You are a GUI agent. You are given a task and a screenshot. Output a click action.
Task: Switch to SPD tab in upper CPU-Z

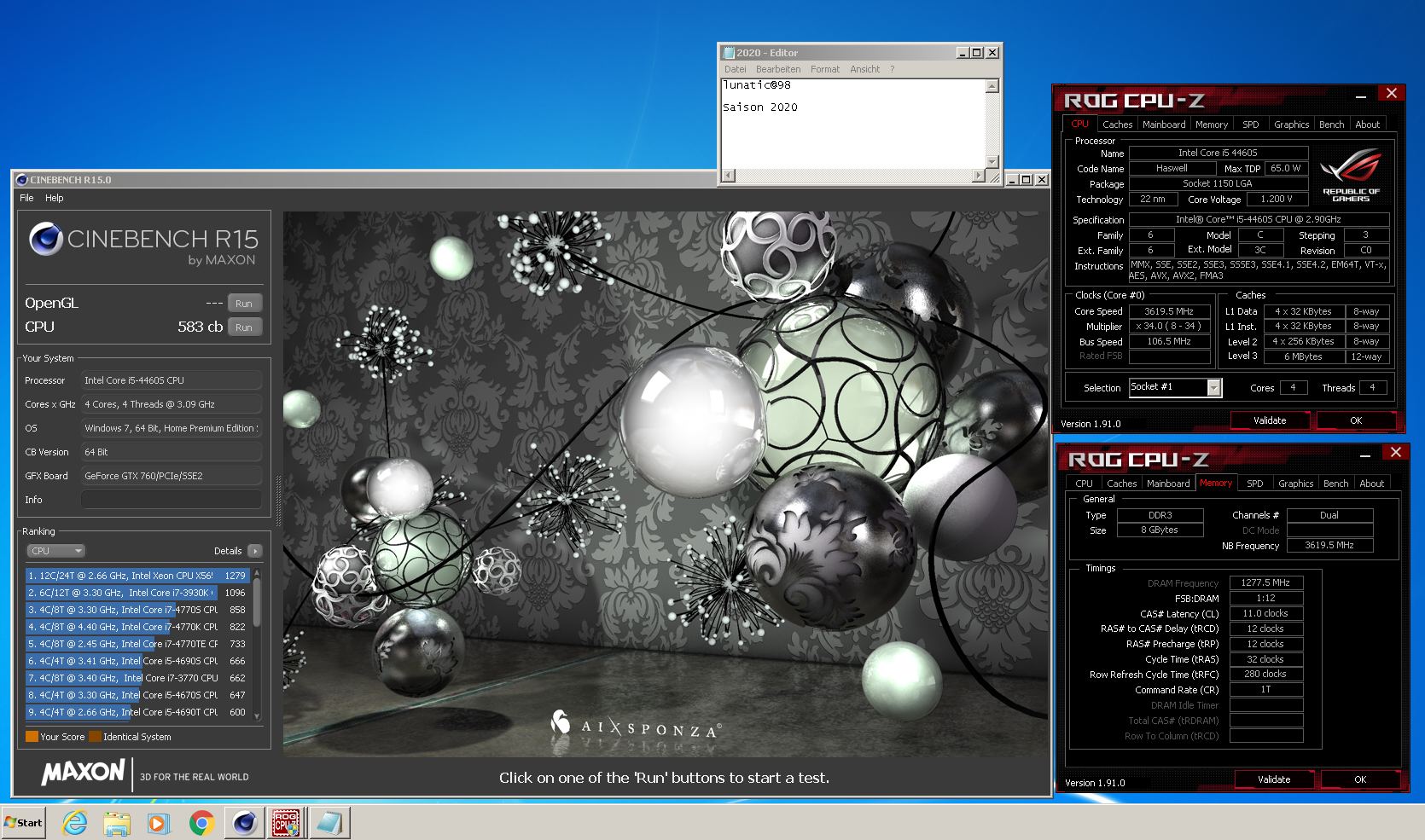point(1251,125)
